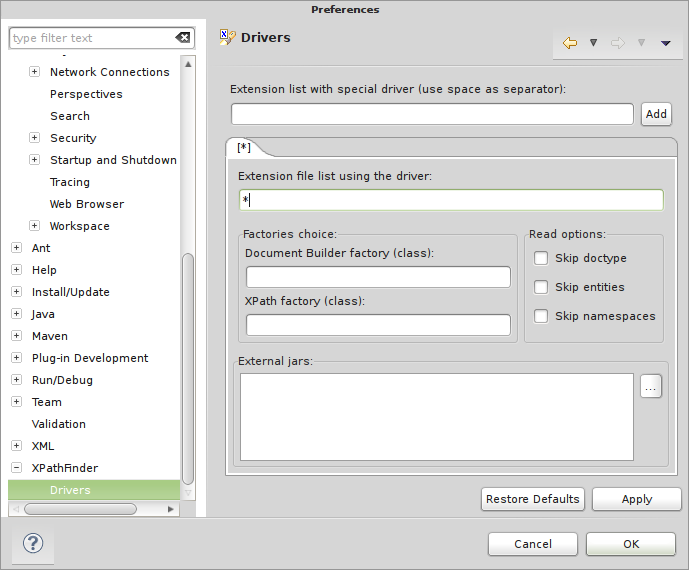Expand the Plug-in Development node

click(x=16, y=357)
